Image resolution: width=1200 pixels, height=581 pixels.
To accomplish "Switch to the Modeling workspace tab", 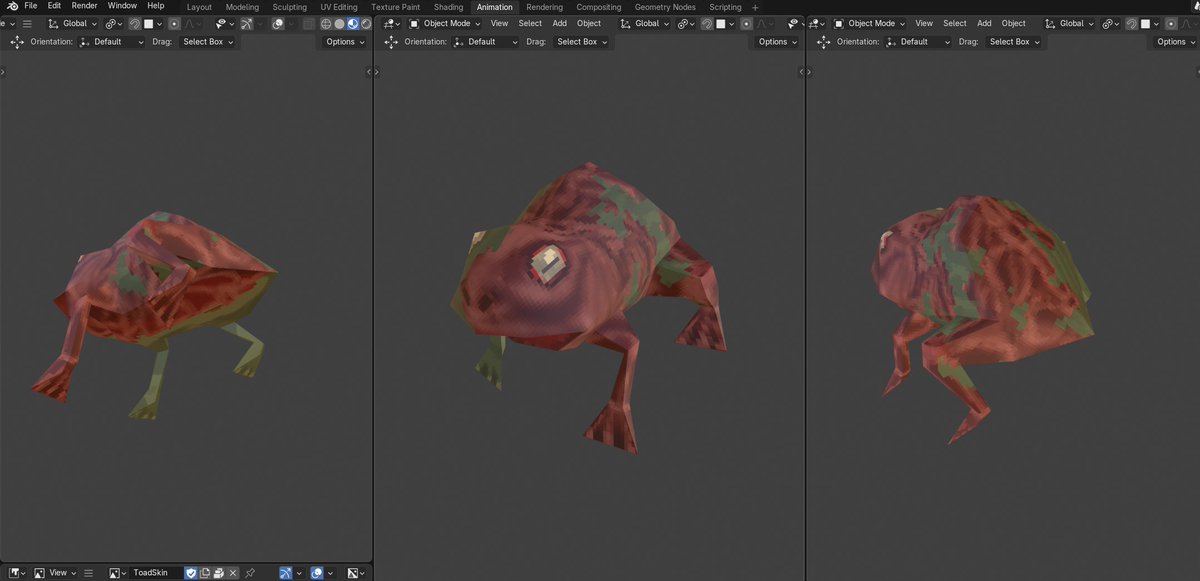I will click(x=242, y=7).
